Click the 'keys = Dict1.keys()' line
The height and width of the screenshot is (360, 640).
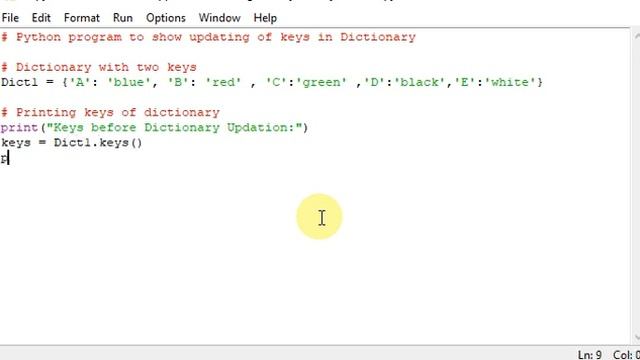click(71, 143)
